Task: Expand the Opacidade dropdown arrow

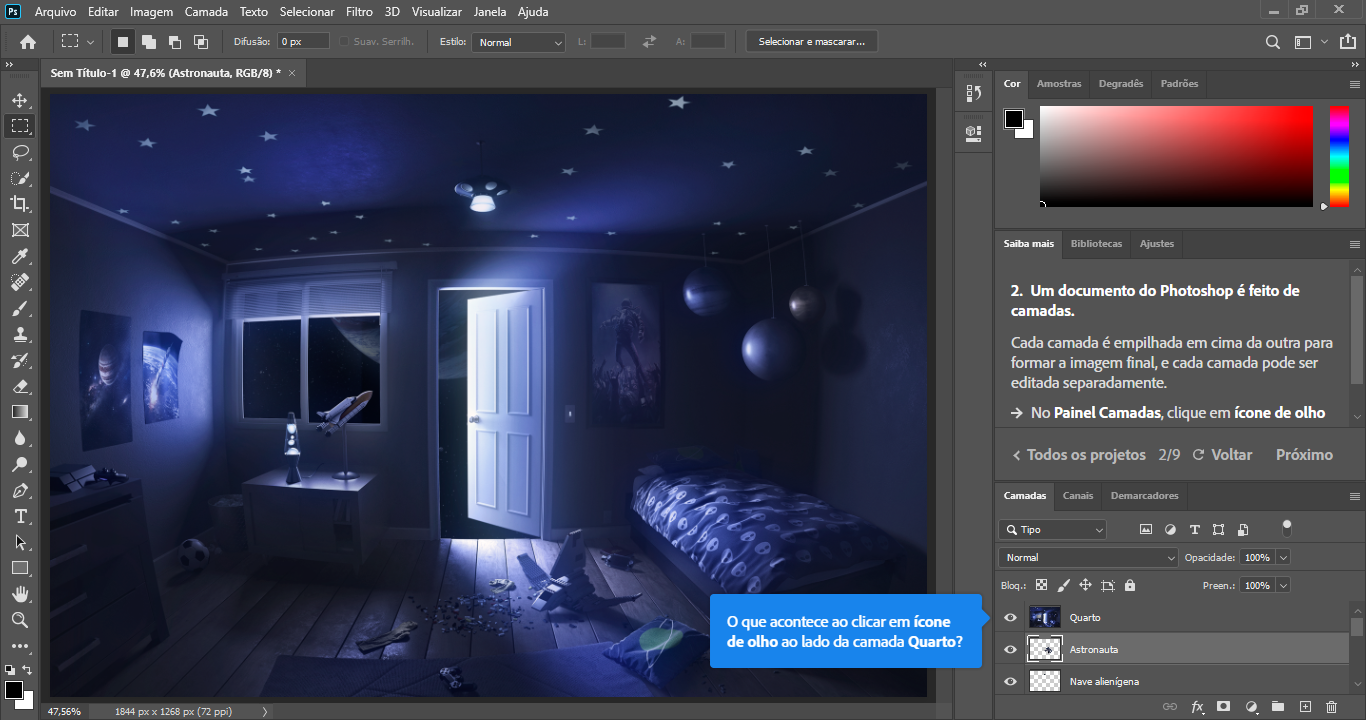Action: pos(1283,557)
